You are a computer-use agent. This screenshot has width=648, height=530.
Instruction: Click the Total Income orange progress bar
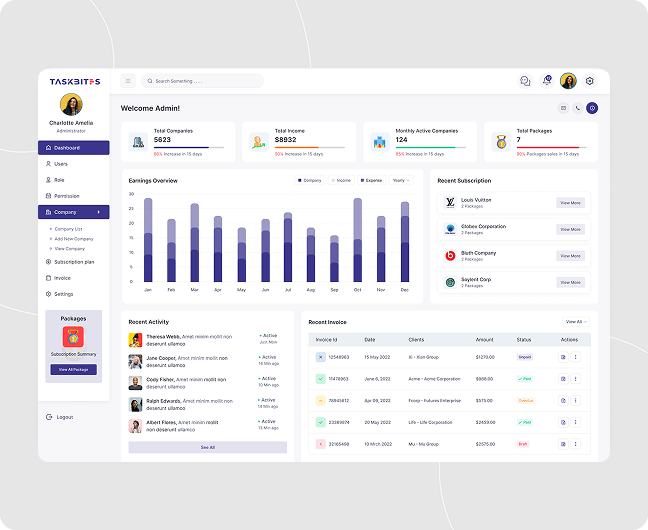309,148
